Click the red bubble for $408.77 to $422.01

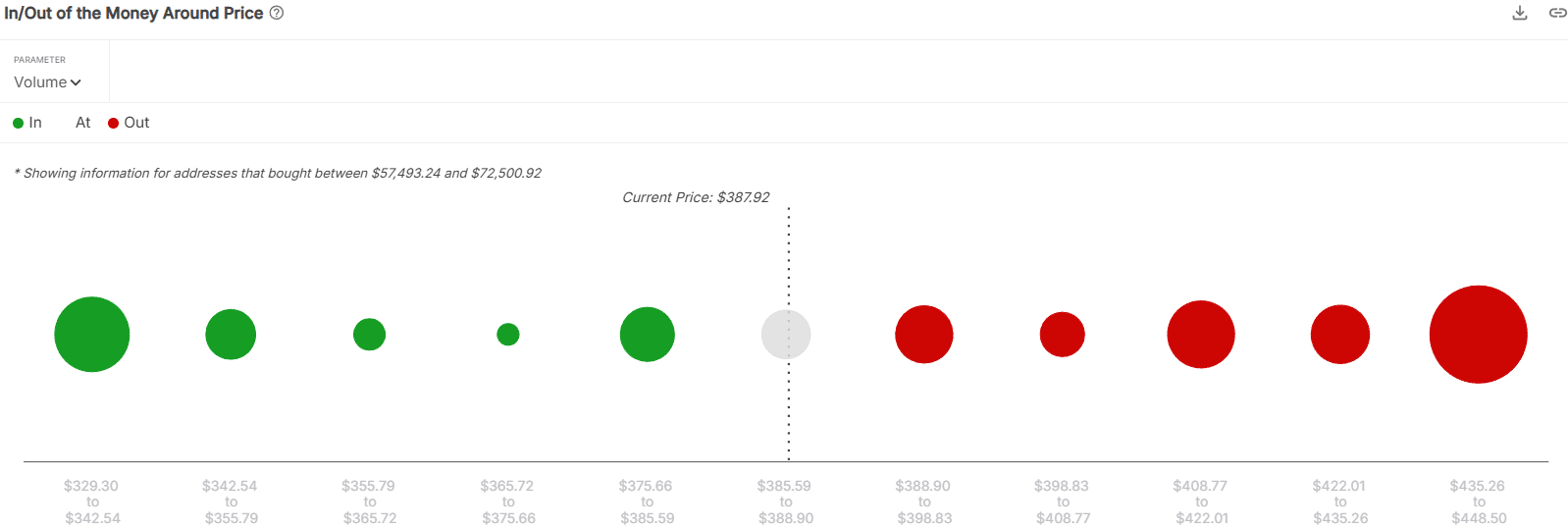tap(1201, 335)
